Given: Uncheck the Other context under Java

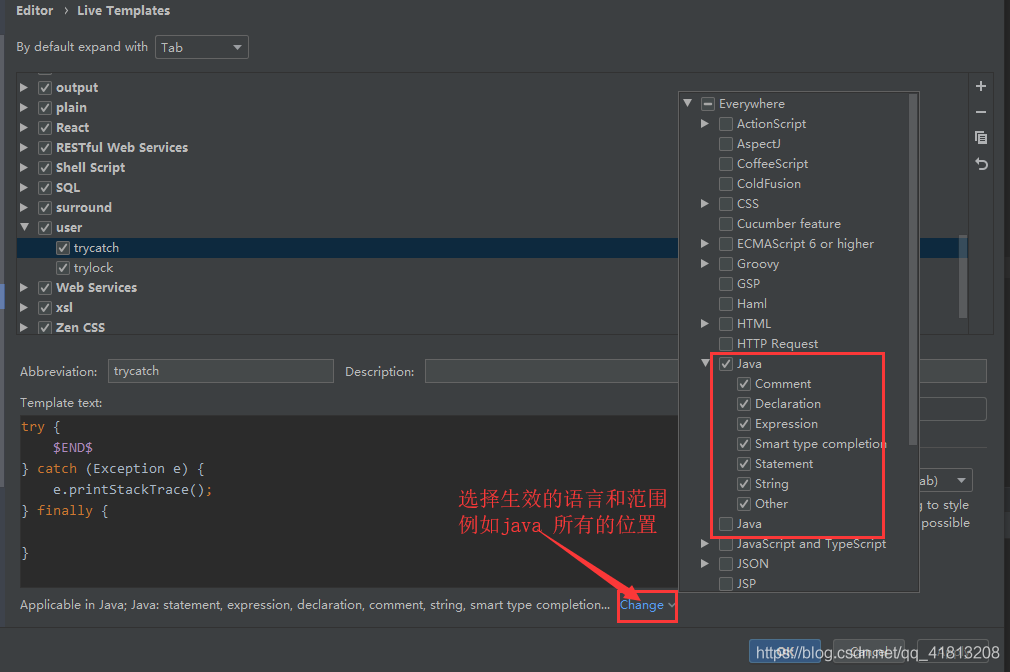Looking at the screenshot, I should pyautogui.click(x=744, y=504).
